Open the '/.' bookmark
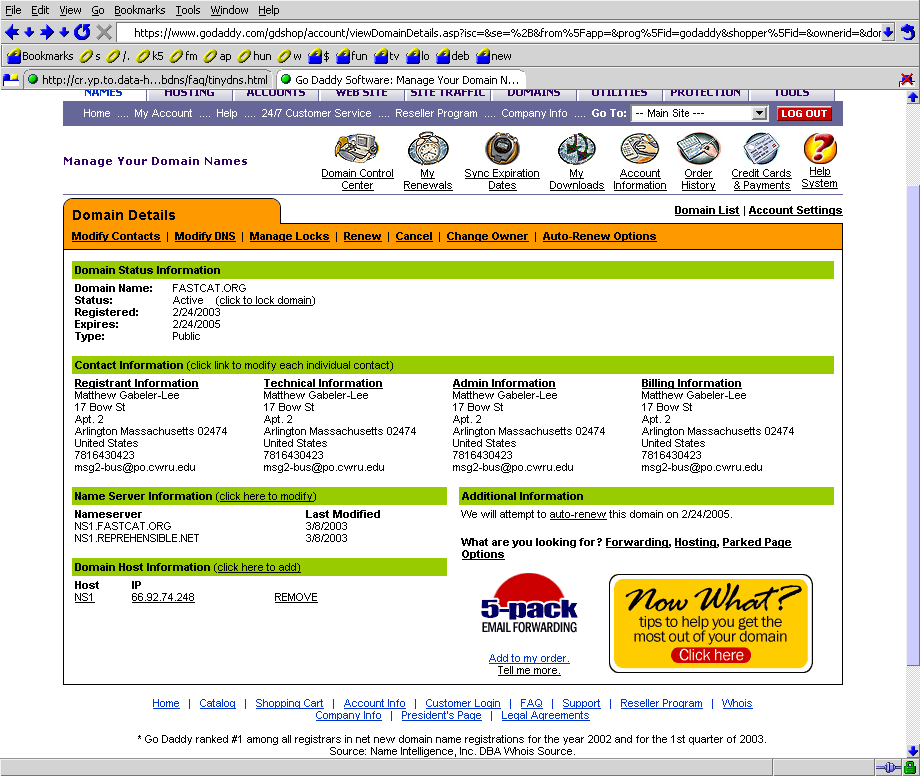This screenshot has width=920, height=776. pyautogui.click(x=119, y=56)
